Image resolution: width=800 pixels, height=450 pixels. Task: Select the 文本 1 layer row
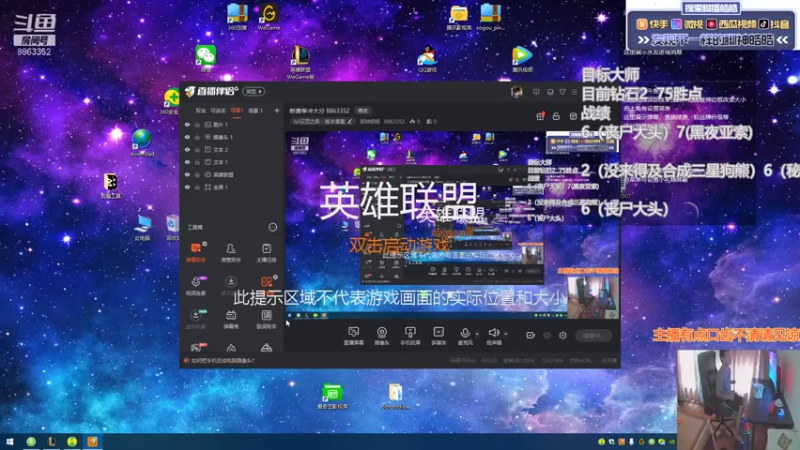232,162
